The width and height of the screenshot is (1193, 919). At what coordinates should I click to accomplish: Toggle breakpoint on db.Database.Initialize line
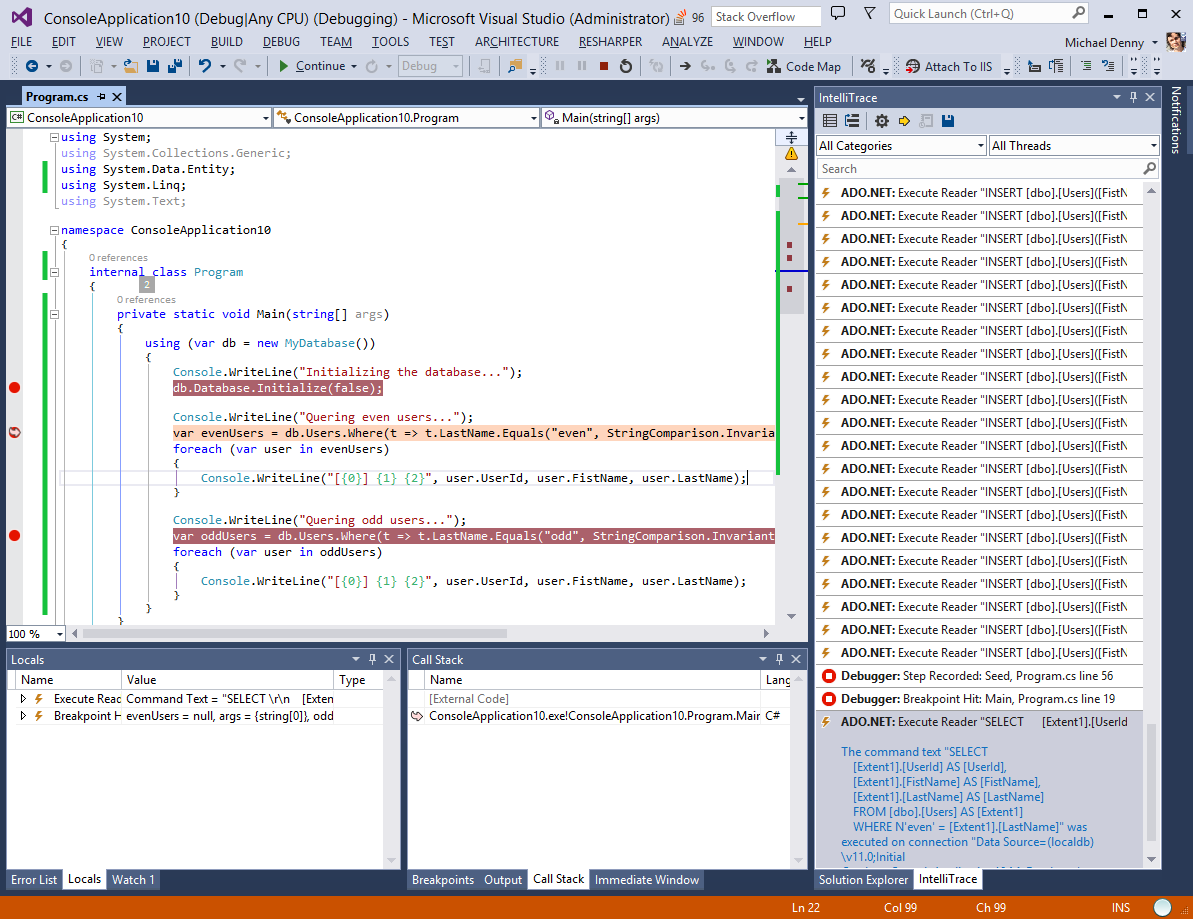[14, 388]
